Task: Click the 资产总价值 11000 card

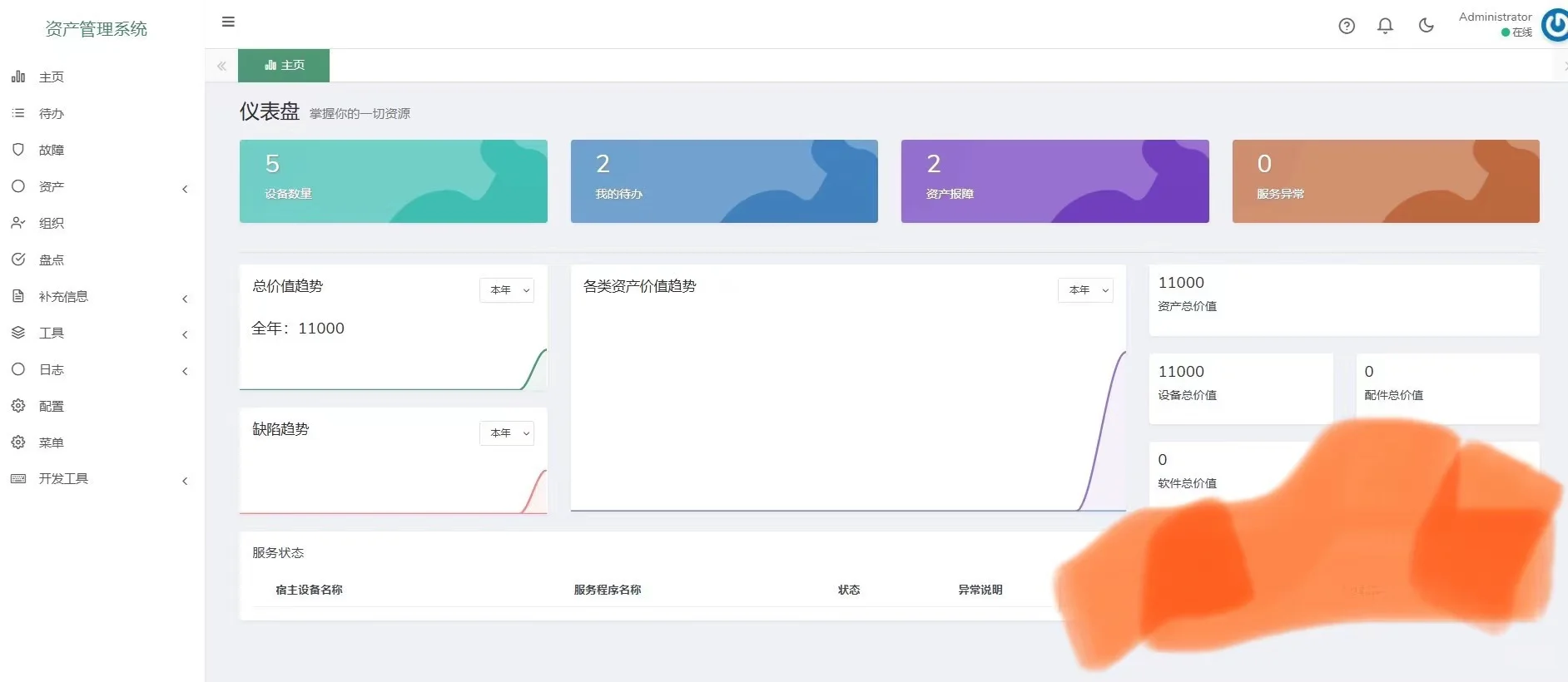Action: pyautogui.click(x=1344, y=300)
